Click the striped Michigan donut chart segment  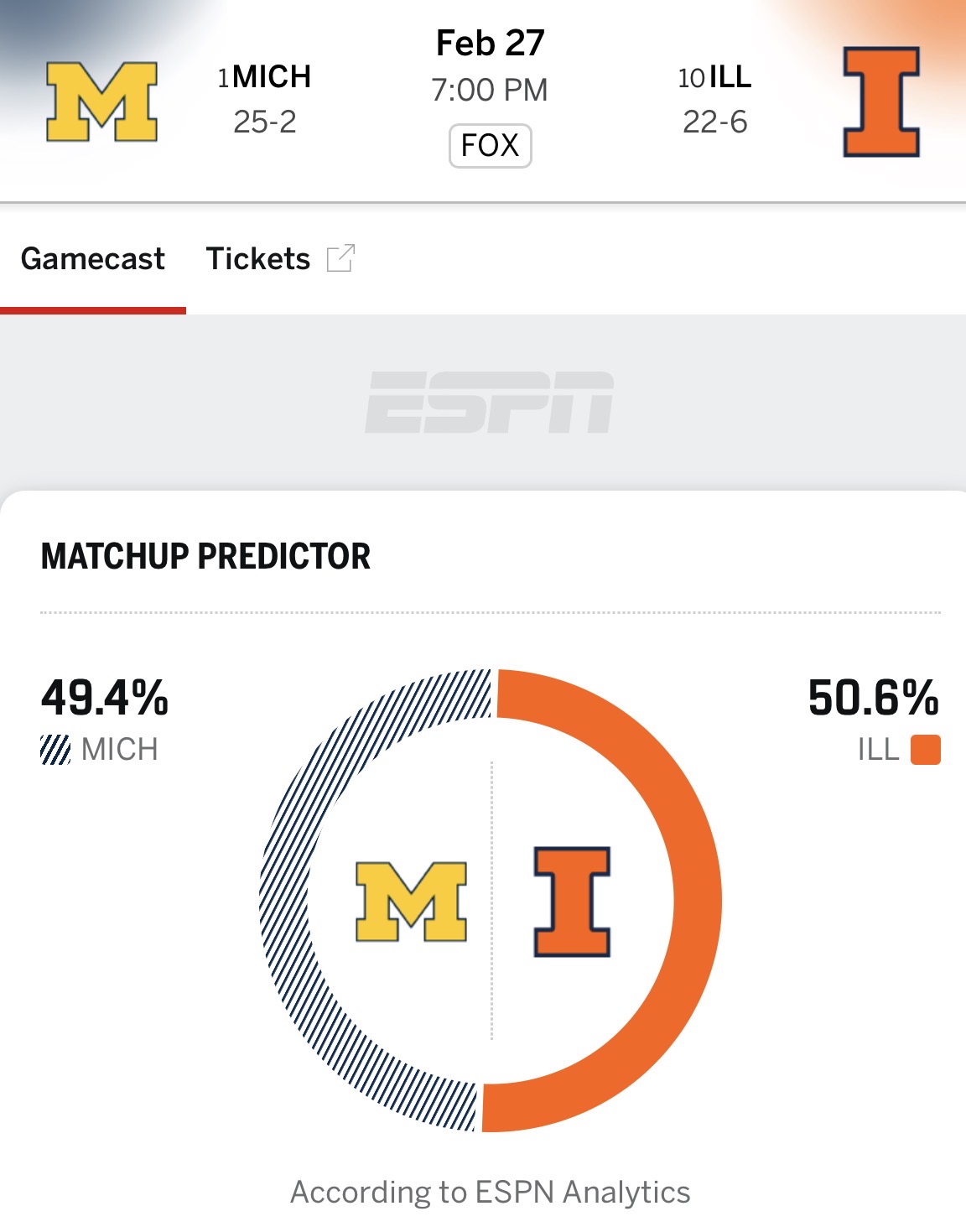(x=286, y=902)
